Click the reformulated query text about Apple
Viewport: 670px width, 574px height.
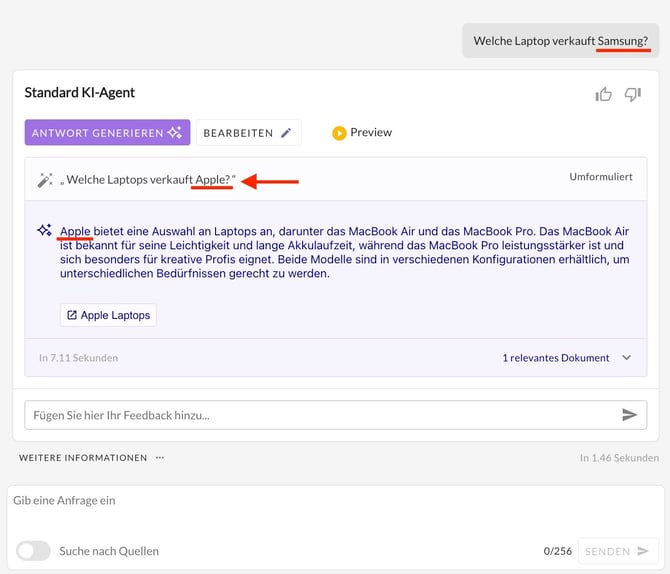[147, 180]
